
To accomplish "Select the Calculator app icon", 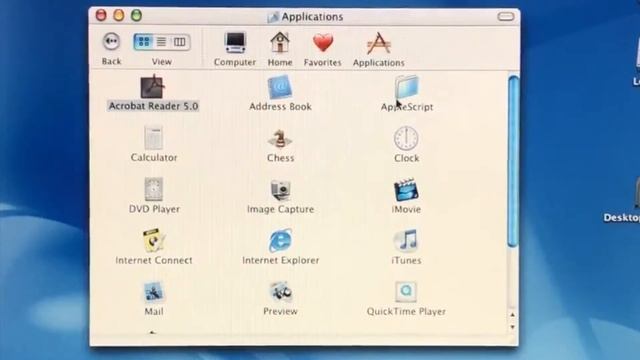I will 153,138.
